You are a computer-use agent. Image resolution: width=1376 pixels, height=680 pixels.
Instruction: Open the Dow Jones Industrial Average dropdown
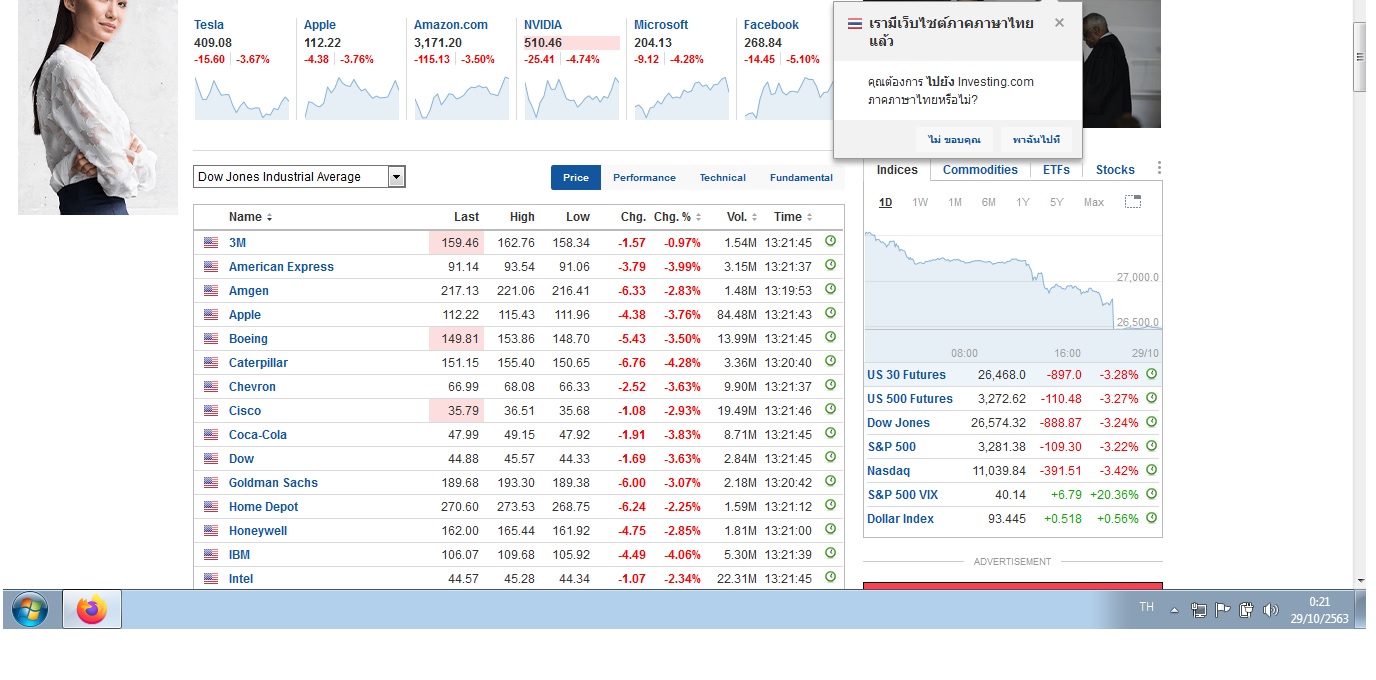pos(397,177)
